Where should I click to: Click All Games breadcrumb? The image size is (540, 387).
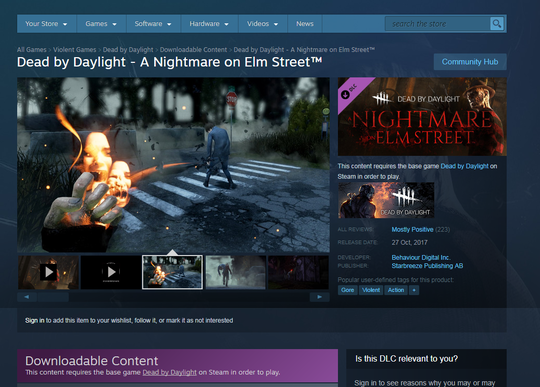click(x=32, y=50)
